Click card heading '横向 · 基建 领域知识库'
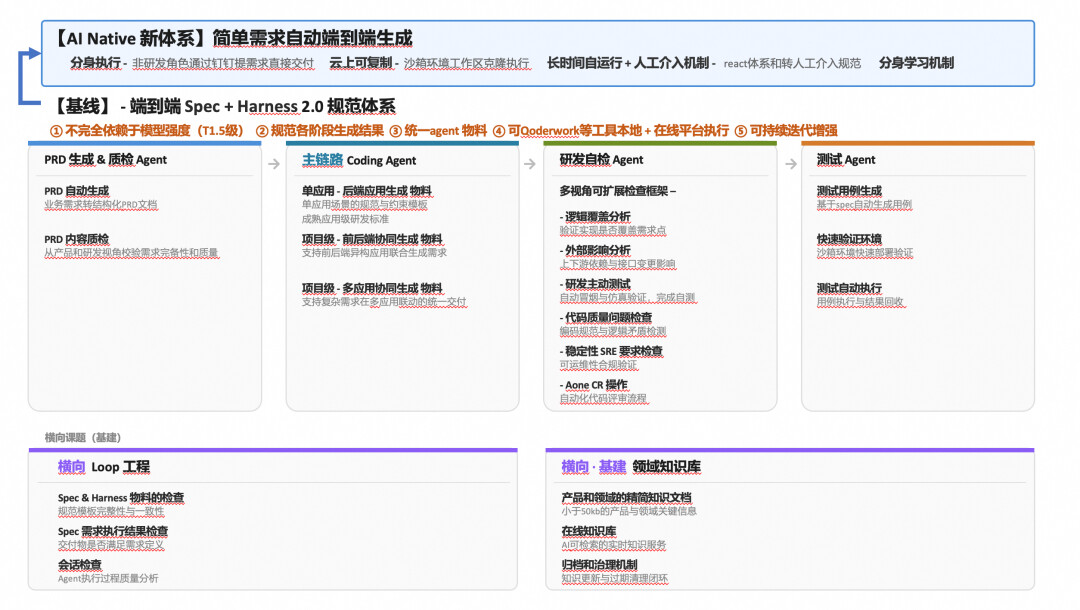The image size is (1080, 610). 631,467
